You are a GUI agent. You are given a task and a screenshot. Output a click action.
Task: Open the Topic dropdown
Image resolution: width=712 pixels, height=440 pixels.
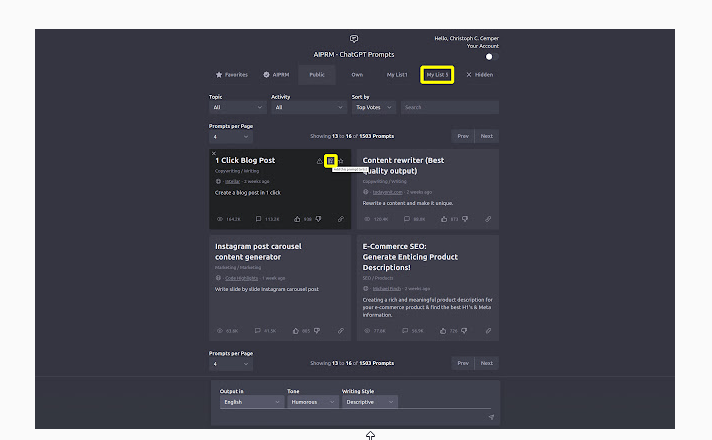pos(237,107)
